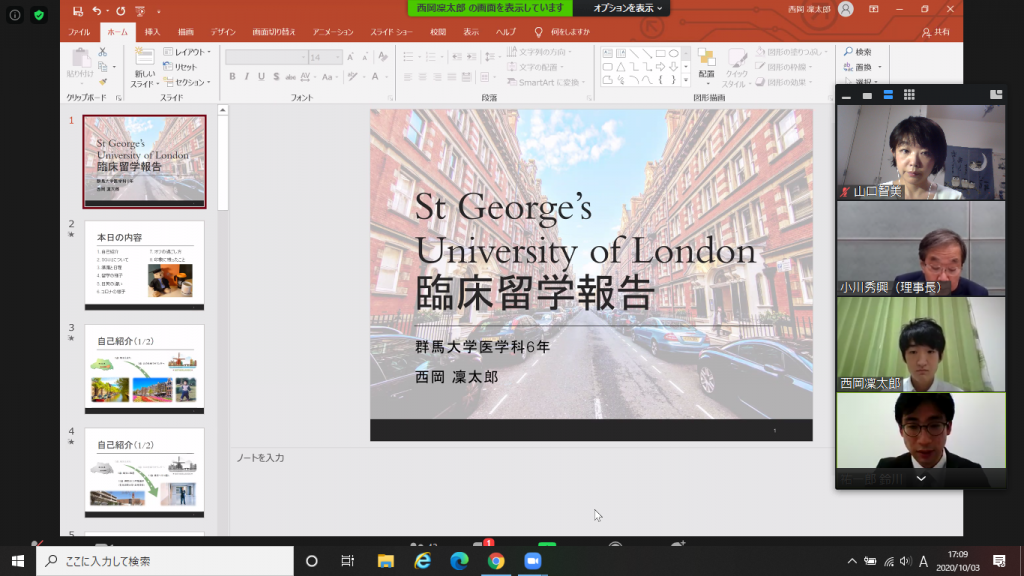Open File Explorer from the taskbar
The image size is (1024, 576).
click(x=386, y=561)
